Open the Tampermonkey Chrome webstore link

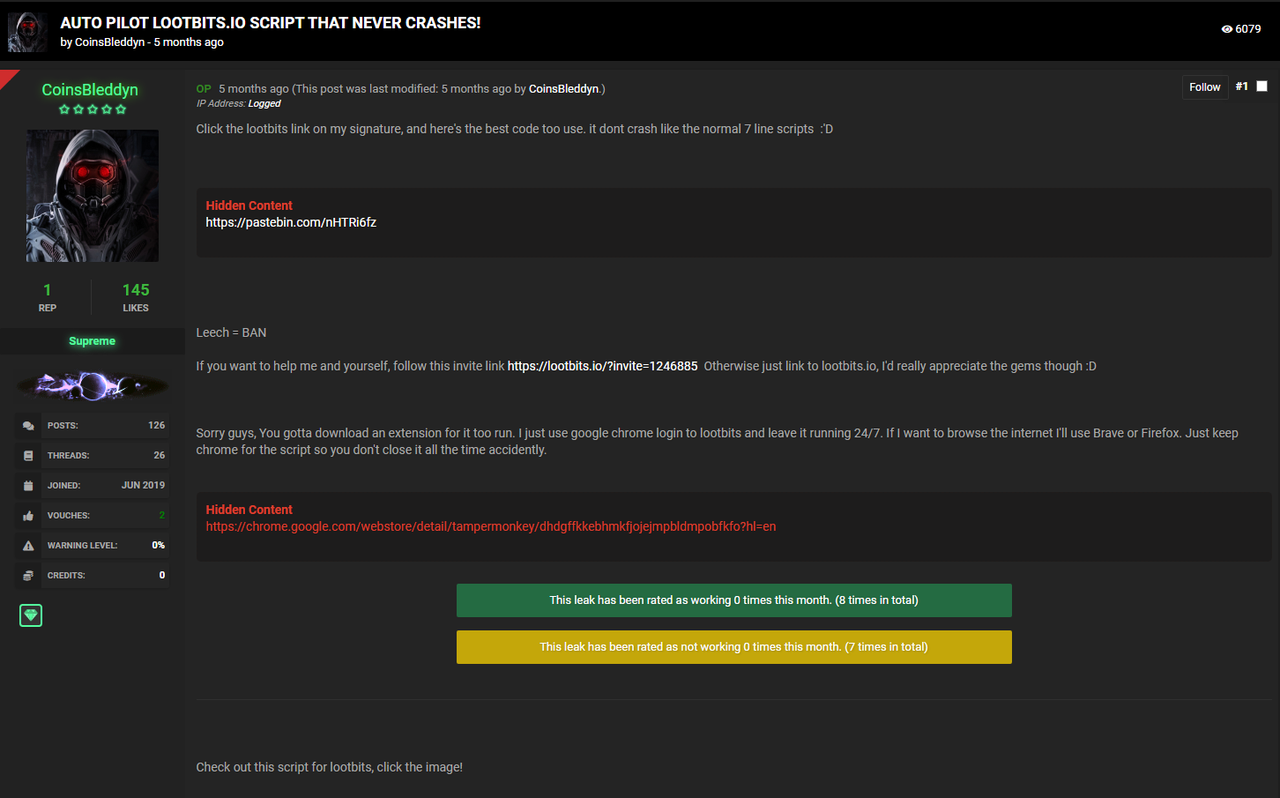point(491,526)
